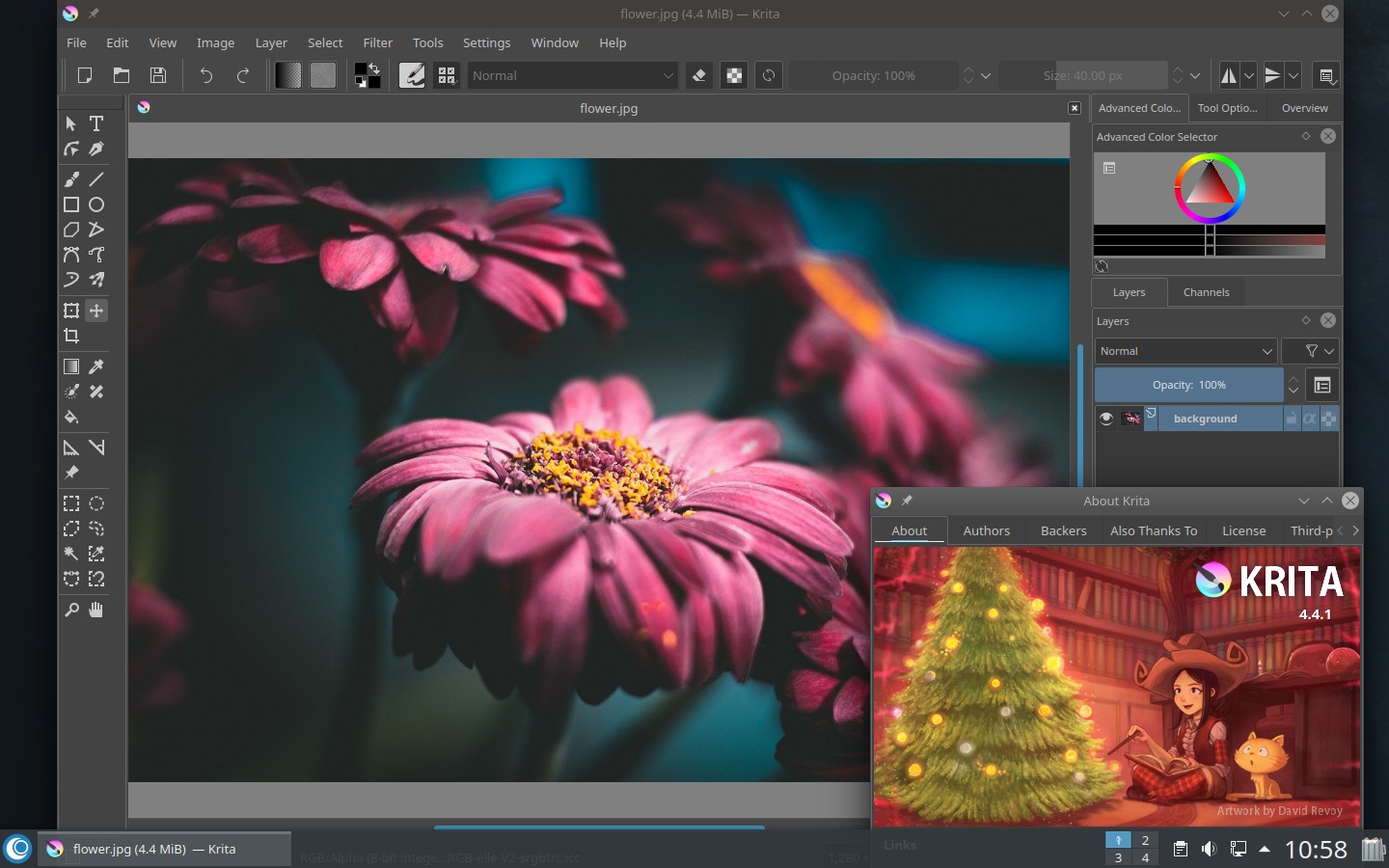Screen dimensions: 1389x868
Task: Toggle preserve alpha button in toolbar
Action: [734, 75]
